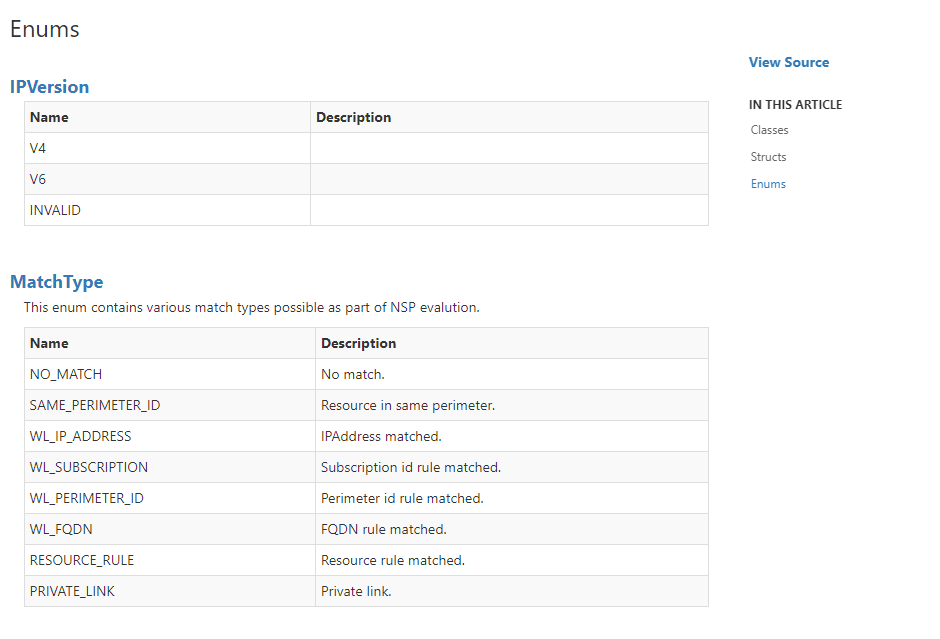The width and height of the screenshot is (940, 639).
Task: Click the V6 table cell
Action: click(x=167, y=179)
